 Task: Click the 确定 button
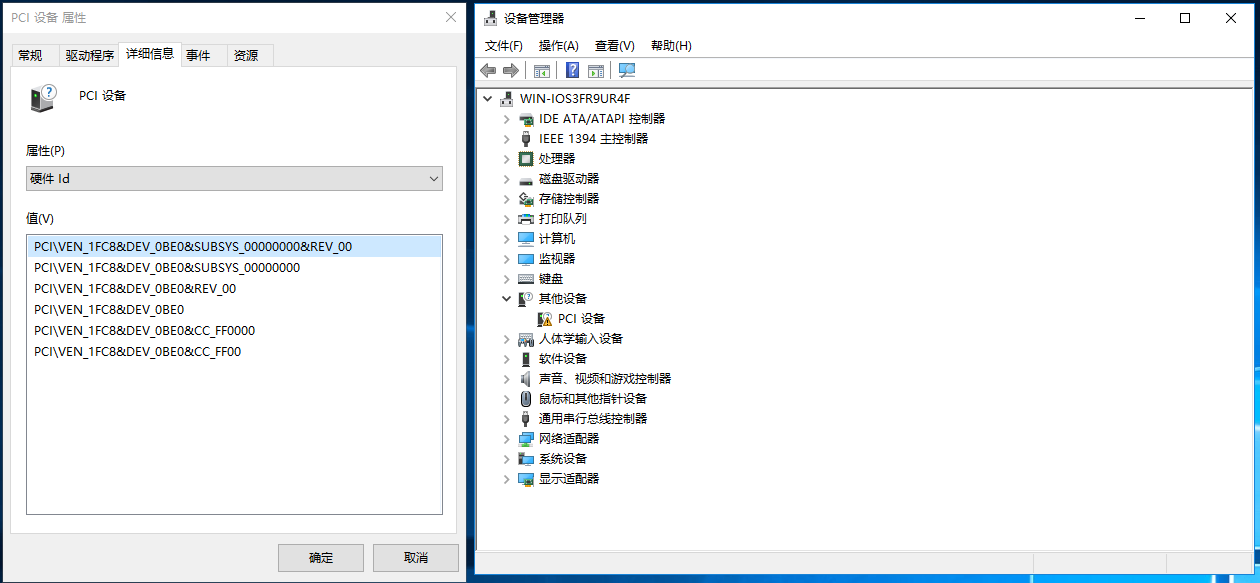click(x=321, y=558)
